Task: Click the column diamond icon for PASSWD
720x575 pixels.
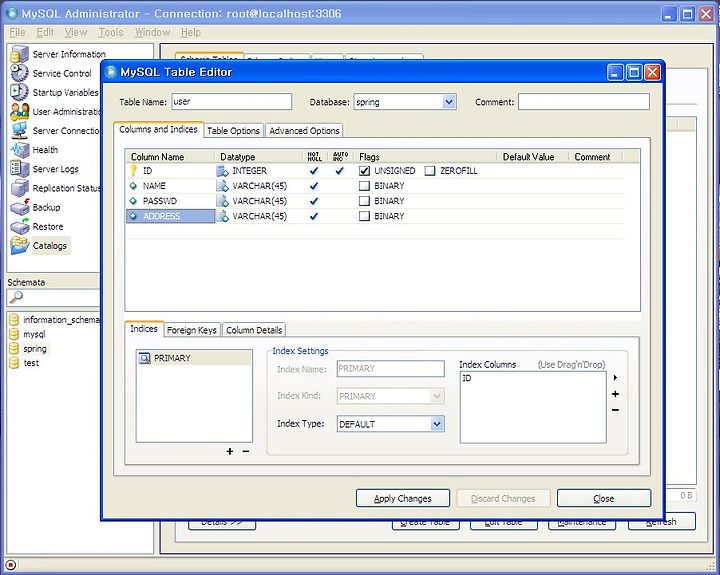Action: click(x=133, y=201)
